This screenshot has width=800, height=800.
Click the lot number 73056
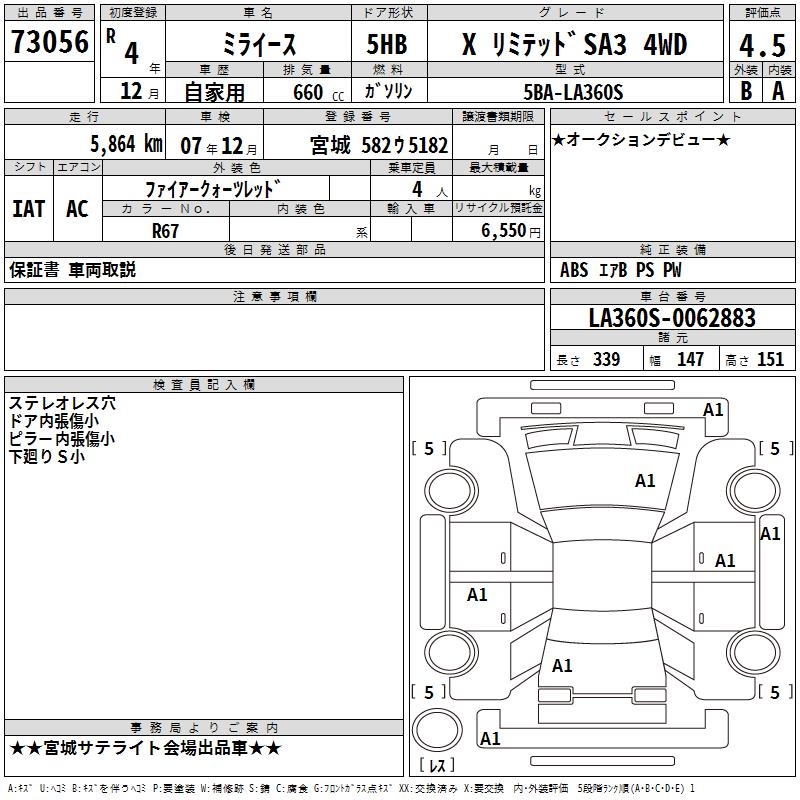pos(49,42)
